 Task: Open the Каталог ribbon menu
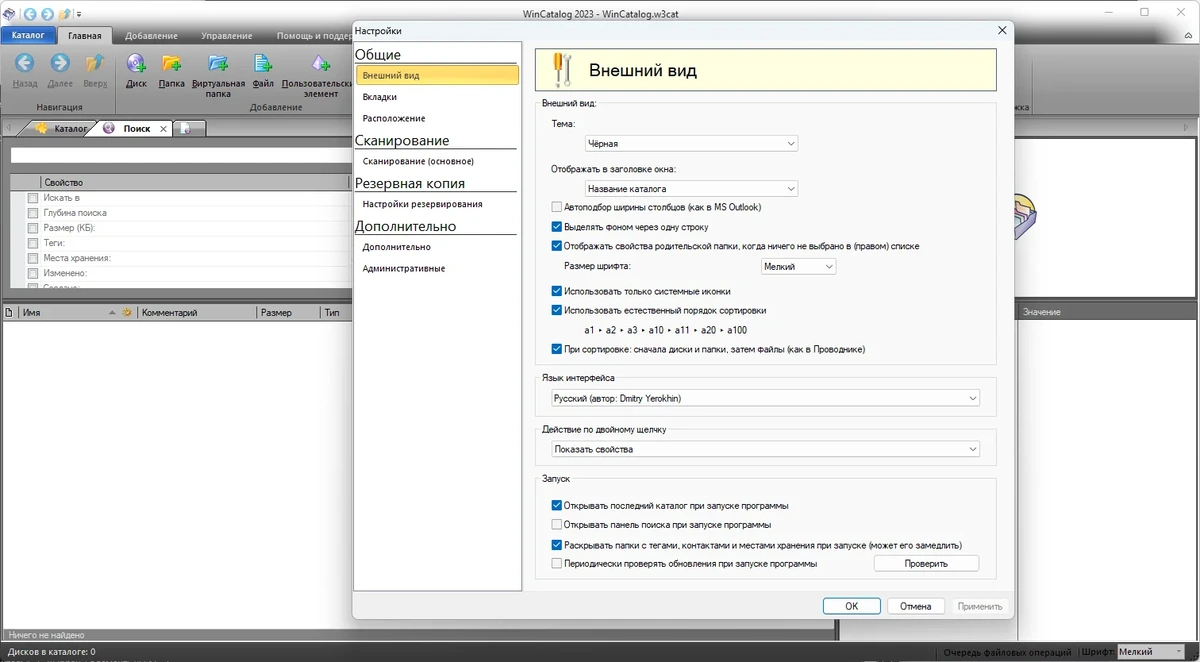pos(28,35)
